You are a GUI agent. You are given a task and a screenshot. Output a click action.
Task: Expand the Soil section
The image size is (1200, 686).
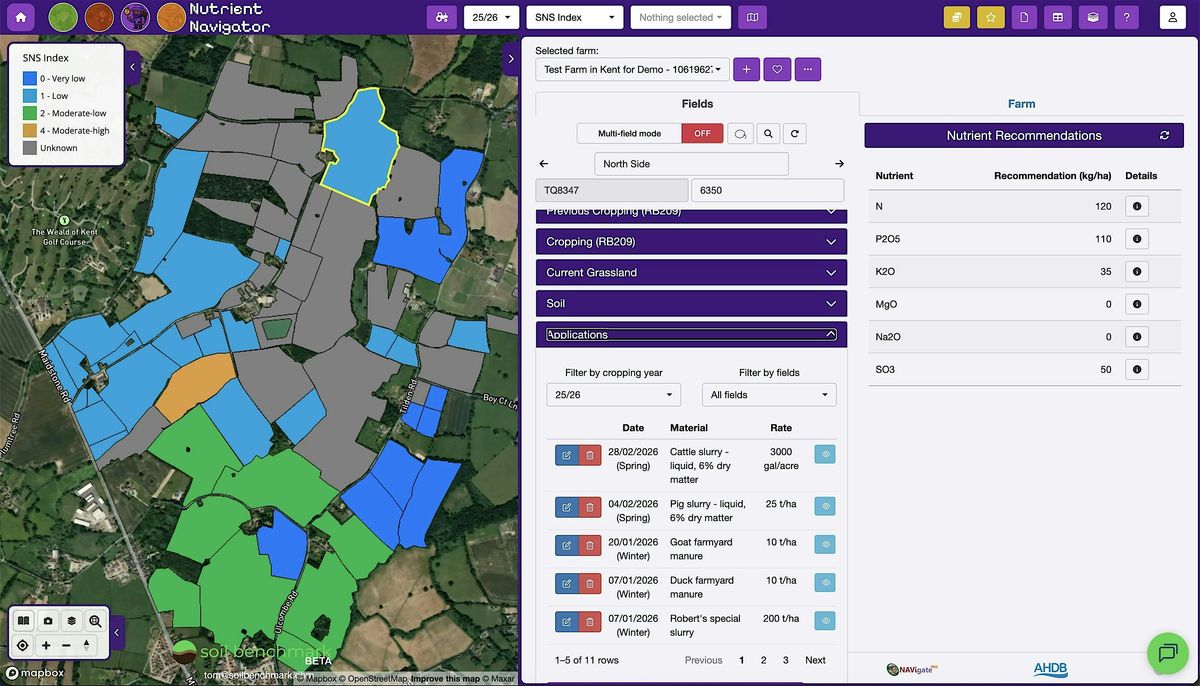tap(691, 303)
